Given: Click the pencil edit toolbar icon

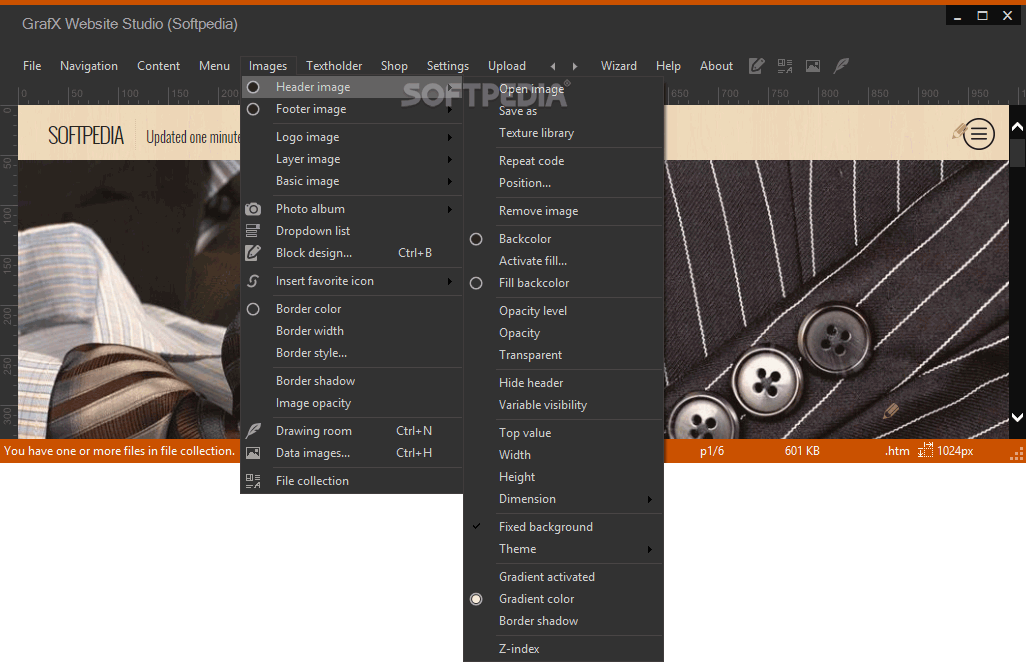Looking at the screenshot, I should [756, 65].
